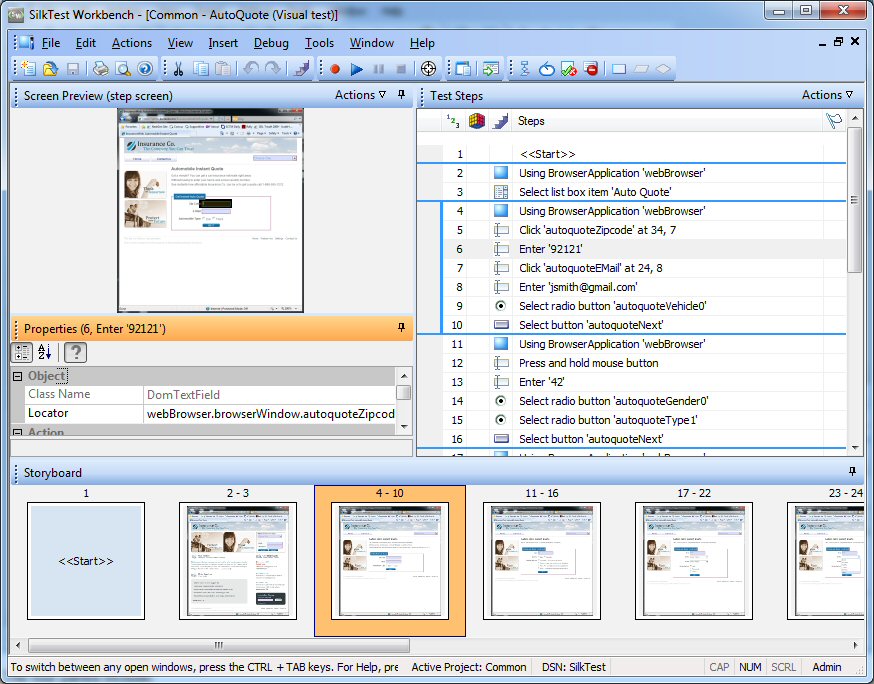Cut the selected step with scissors icon
This screenshot has height=684, width=874.
[178, 68]
